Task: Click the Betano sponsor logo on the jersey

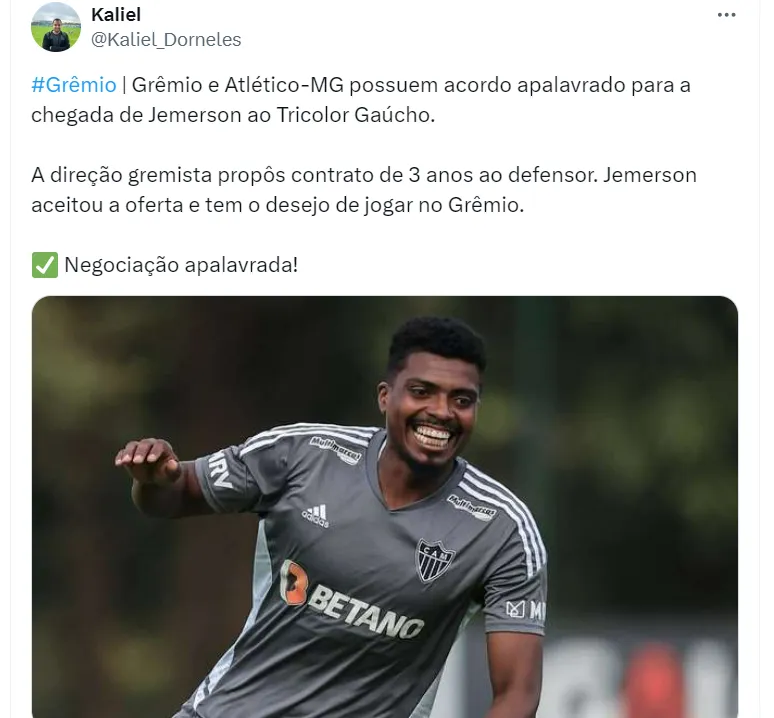Action: (x=351, y=600)
